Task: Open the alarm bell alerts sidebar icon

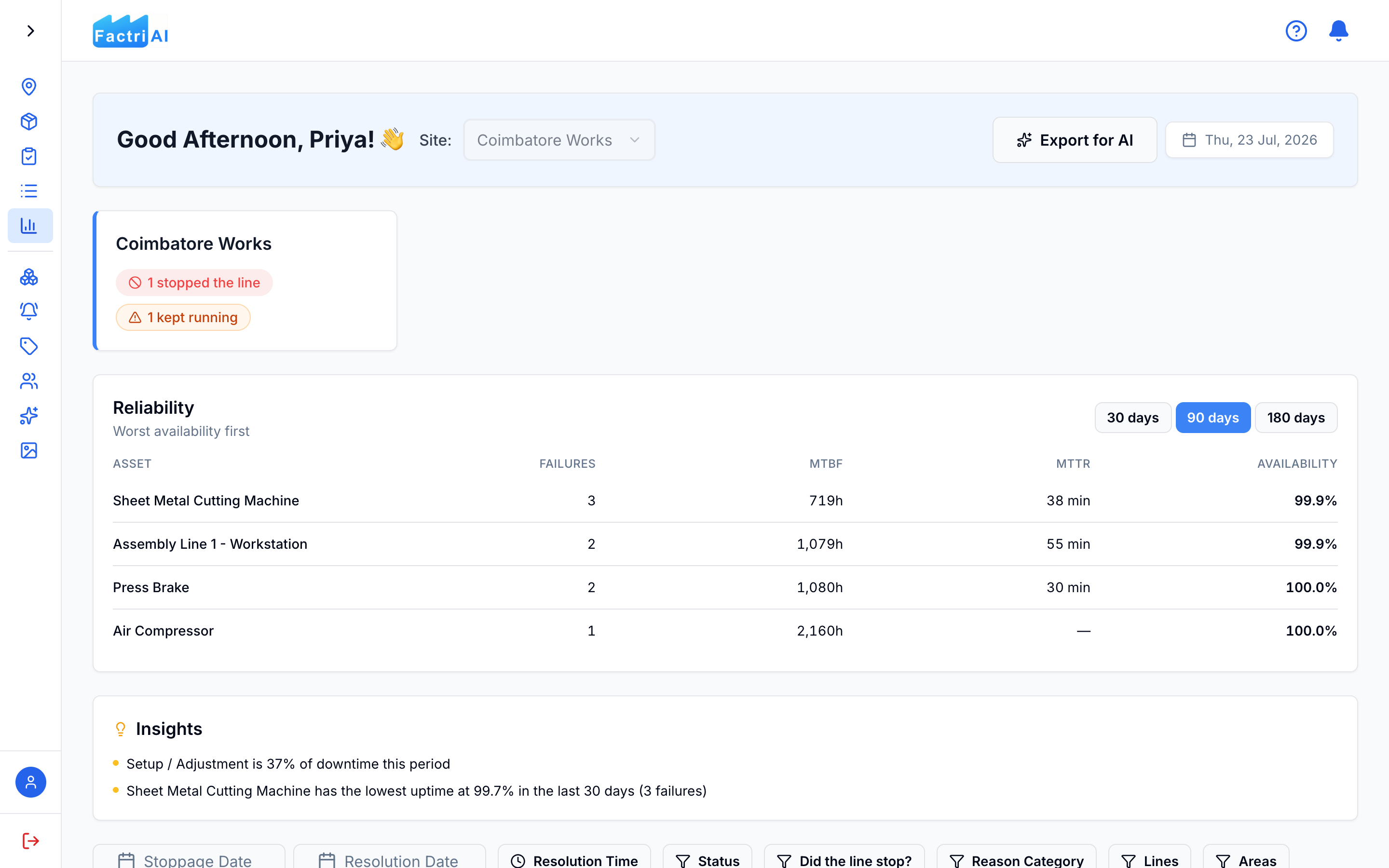Action: pyautogui.click(x=29, y=311)
